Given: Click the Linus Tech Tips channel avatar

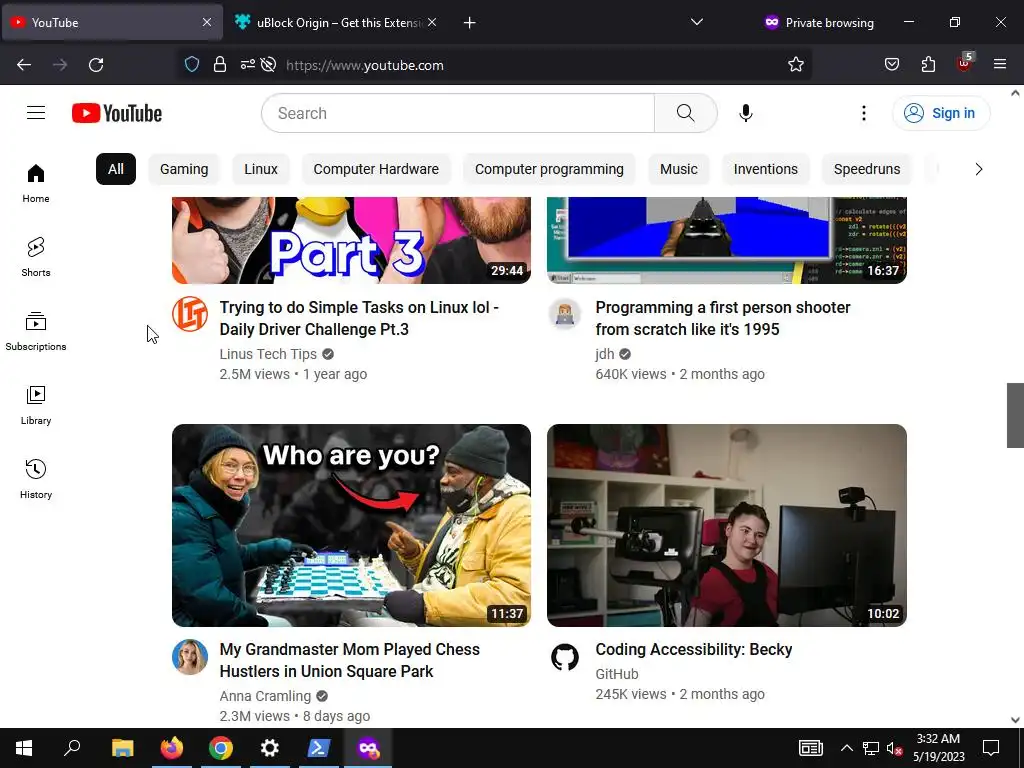Looking at the screenshot, I should pyautogui.click(x=190, y=314).
